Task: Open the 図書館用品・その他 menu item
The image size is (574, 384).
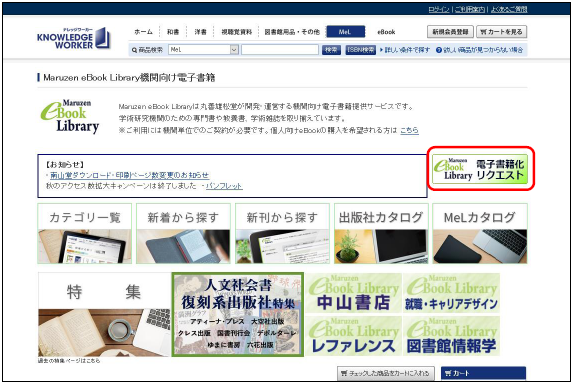Action: tap(292, 32)
